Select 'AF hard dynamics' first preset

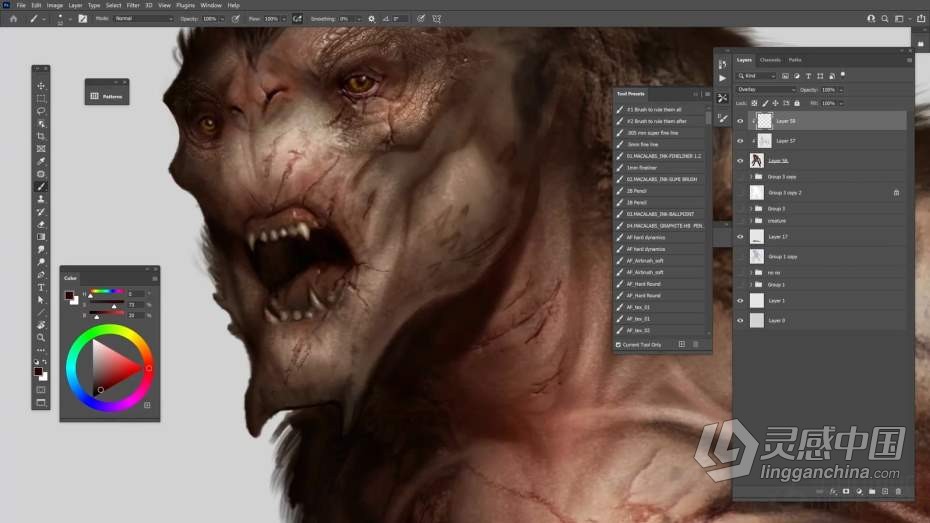click(660, 237)
